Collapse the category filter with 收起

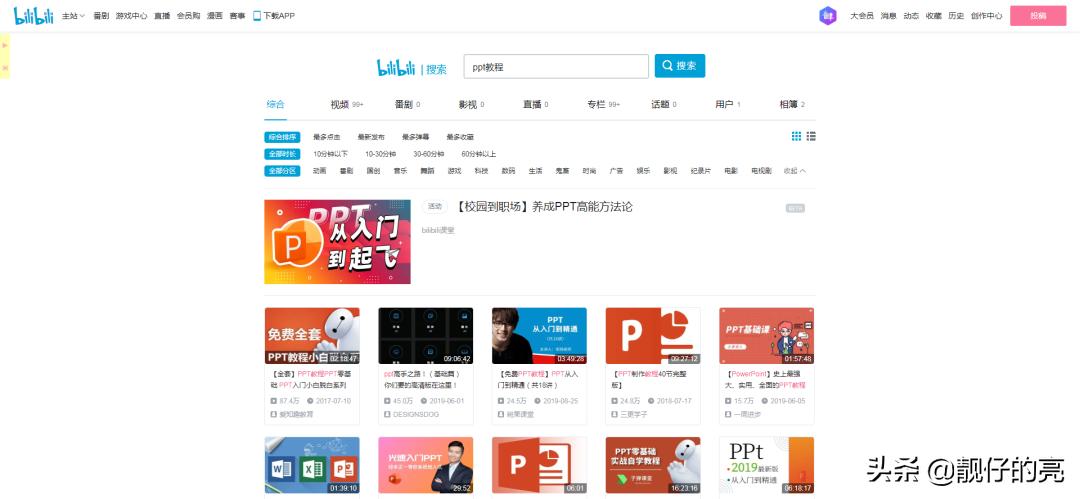coord(794,171)
